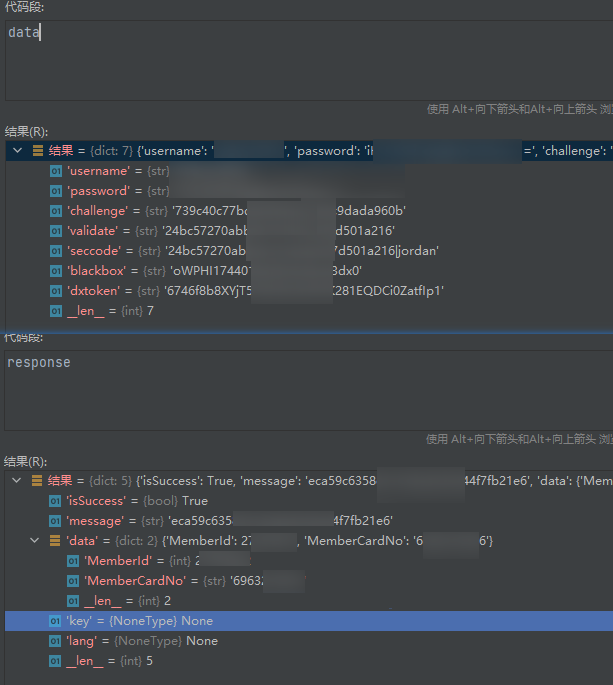Collapse the top dict: 7 result node
Screen dimensions: 613x685
coord(17,151)
